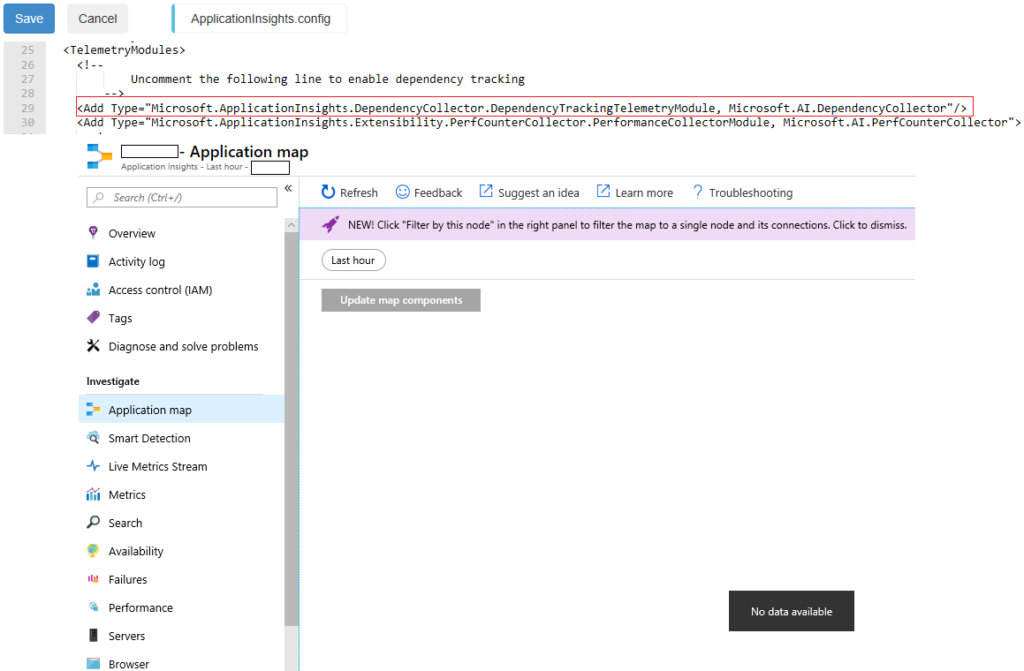Click the Access control (IAM) icon
This screenshot has height=671, width=1024.
pyautogui.click(x=93, y=289)
